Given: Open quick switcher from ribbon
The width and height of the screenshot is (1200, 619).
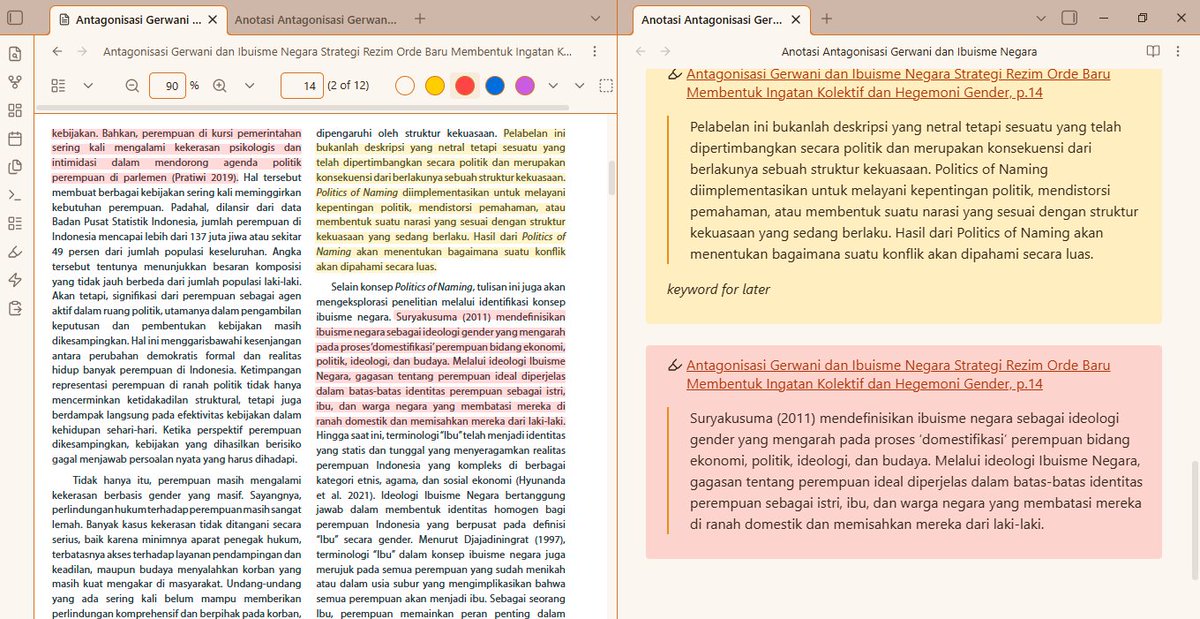Looking at the screenshot, I should click(14, 54).
